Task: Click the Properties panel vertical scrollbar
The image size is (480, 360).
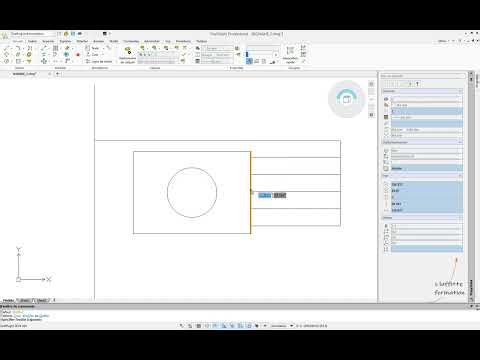Action: (471, 187)
